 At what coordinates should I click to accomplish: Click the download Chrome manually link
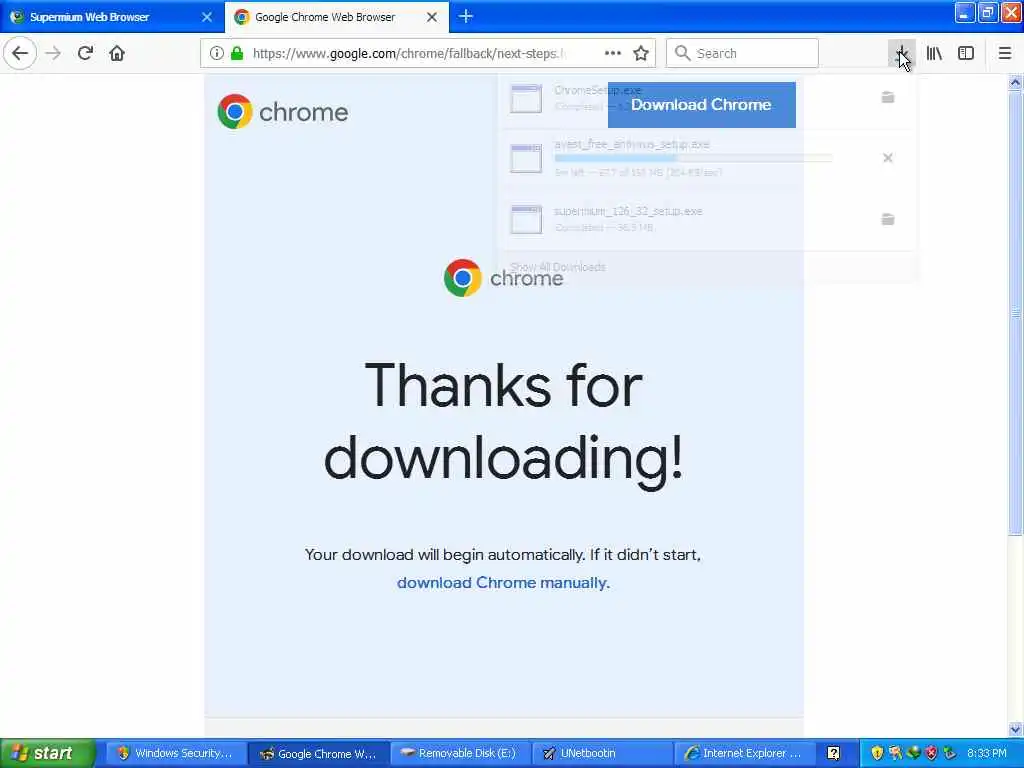click(x=503, y=583)
